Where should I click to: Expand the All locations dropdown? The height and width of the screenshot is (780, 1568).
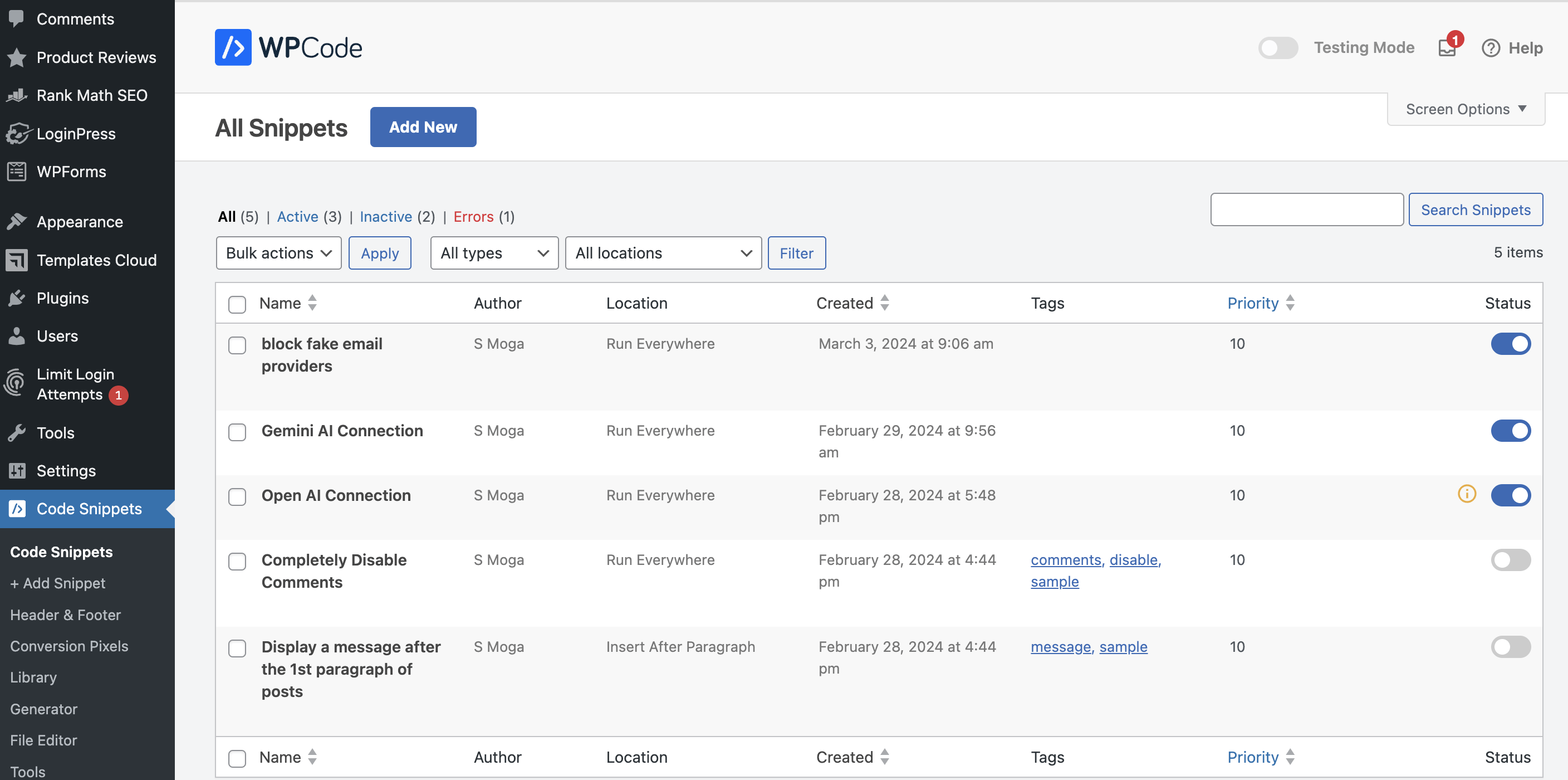(x=663, y=253)
